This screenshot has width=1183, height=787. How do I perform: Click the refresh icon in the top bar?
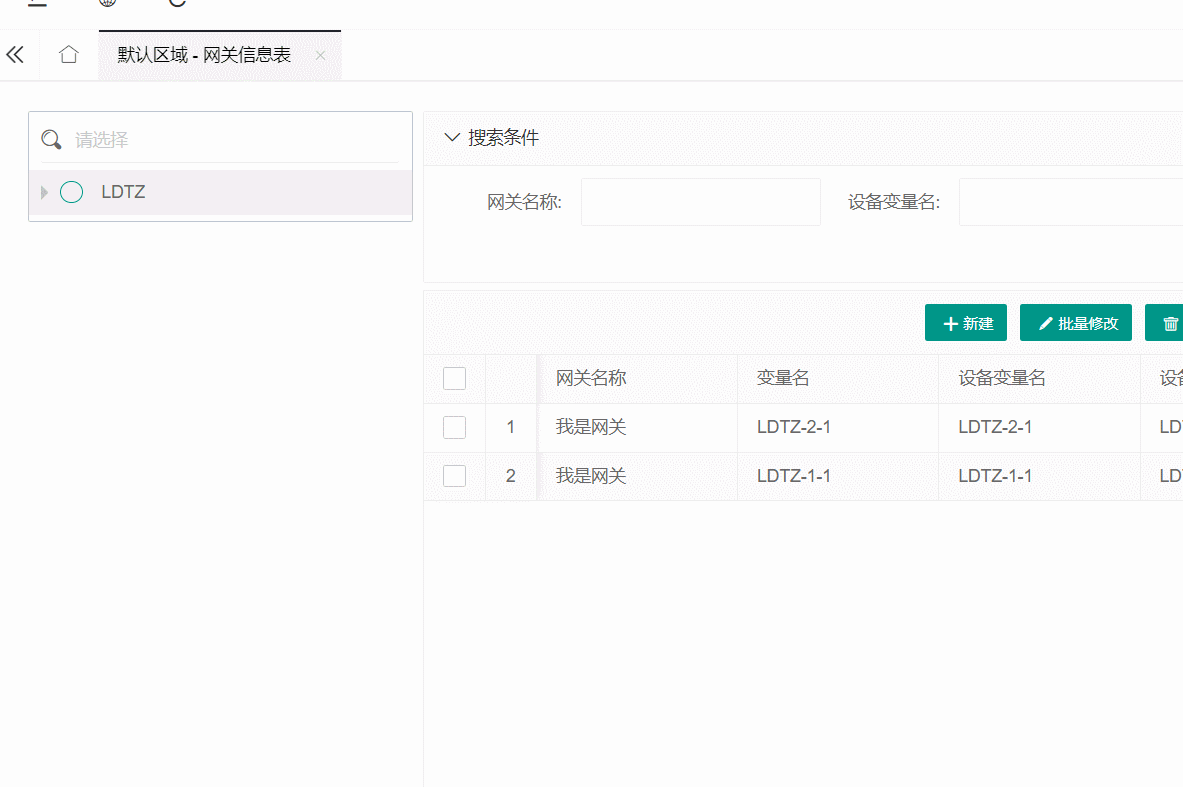point(177,4)
